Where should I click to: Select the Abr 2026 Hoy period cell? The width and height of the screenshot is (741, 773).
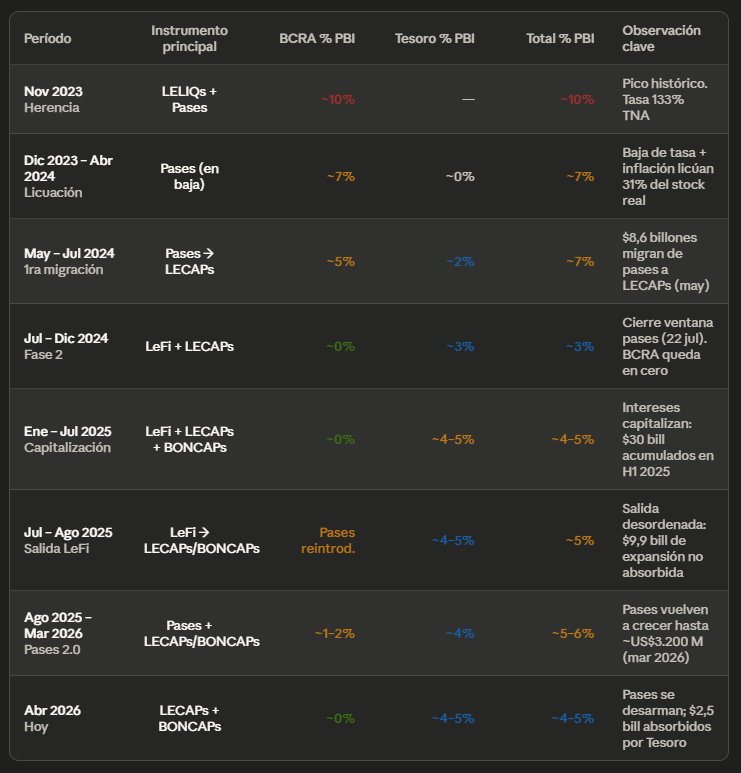tap(52, 718)
